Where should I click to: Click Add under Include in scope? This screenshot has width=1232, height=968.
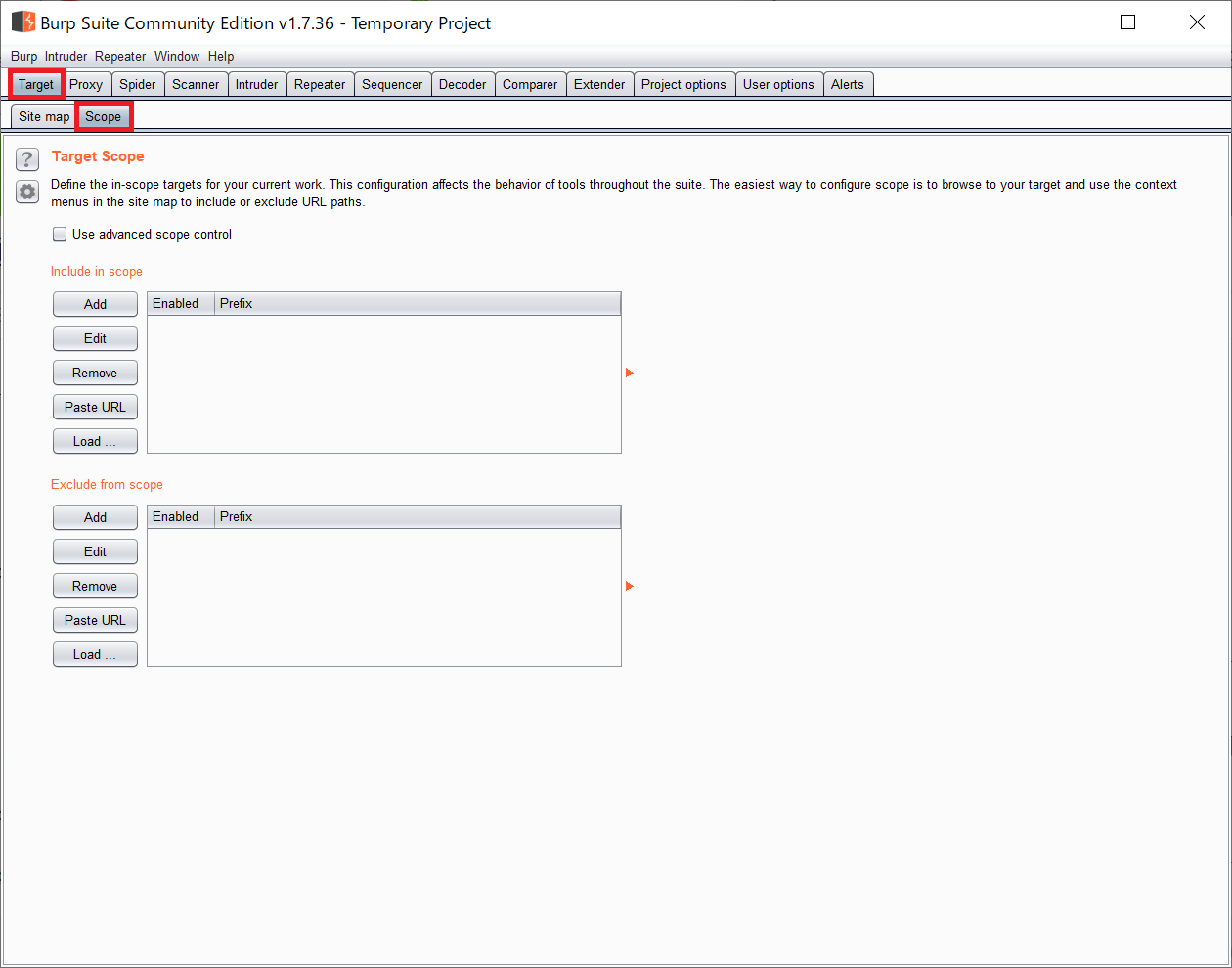click(x=95, y=304)
